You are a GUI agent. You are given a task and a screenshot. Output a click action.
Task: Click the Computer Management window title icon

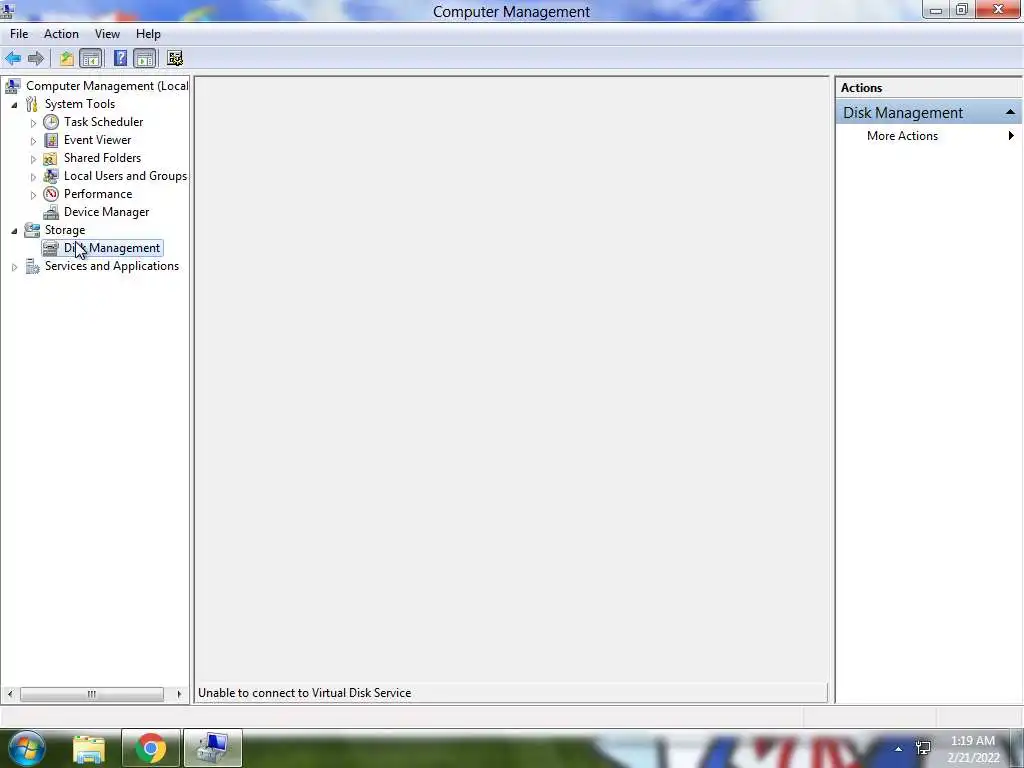[x=8, y=11]
